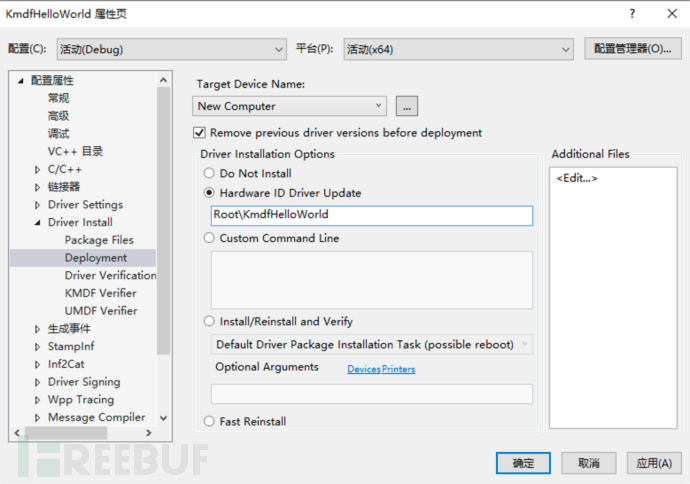This screenshot has width=690, height=484.
Task: Click the Root\KmdfHelloWorld hardware ID field
Action: 371,215
